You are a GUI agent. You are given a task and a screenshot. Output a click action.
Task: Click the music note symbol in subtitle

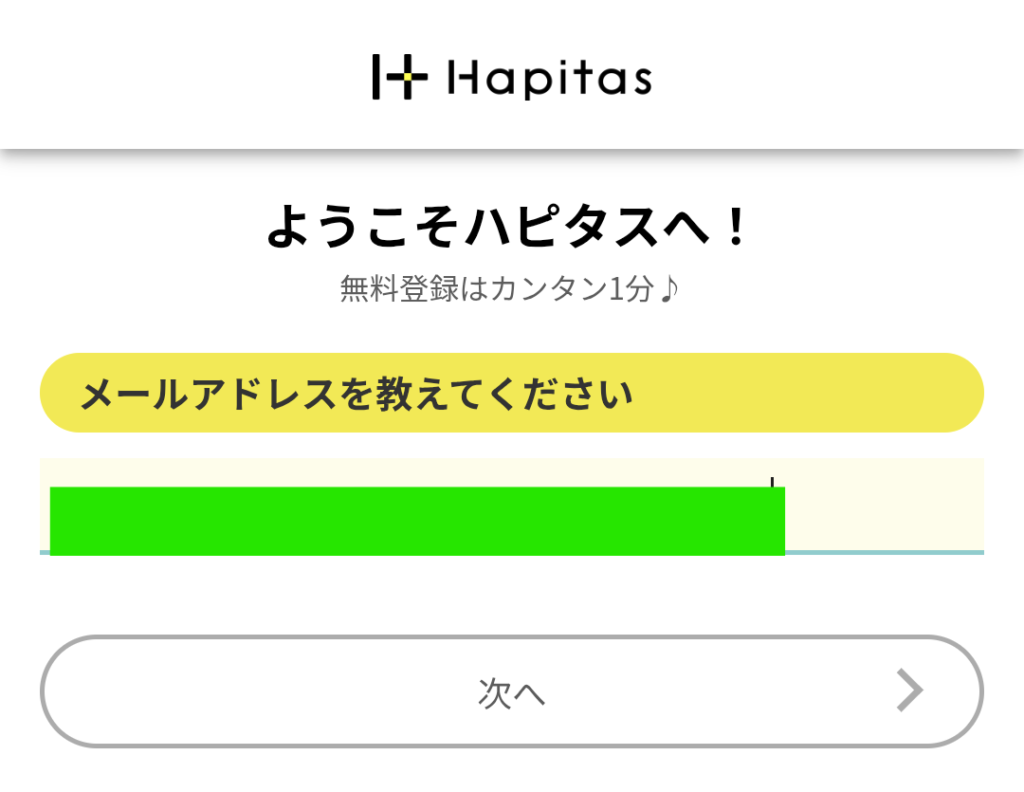tap(670, 290)
